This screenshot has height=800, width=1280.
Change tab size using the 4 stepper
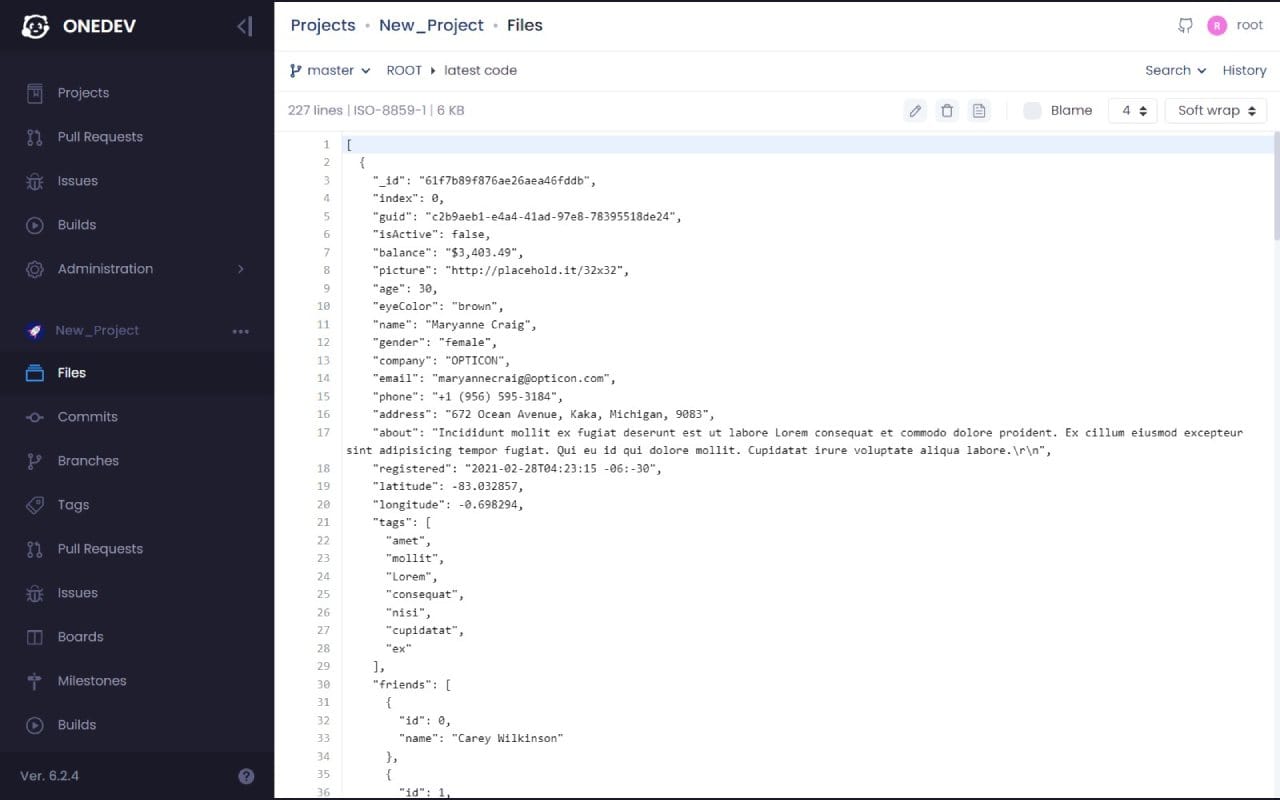[1132, 110]
